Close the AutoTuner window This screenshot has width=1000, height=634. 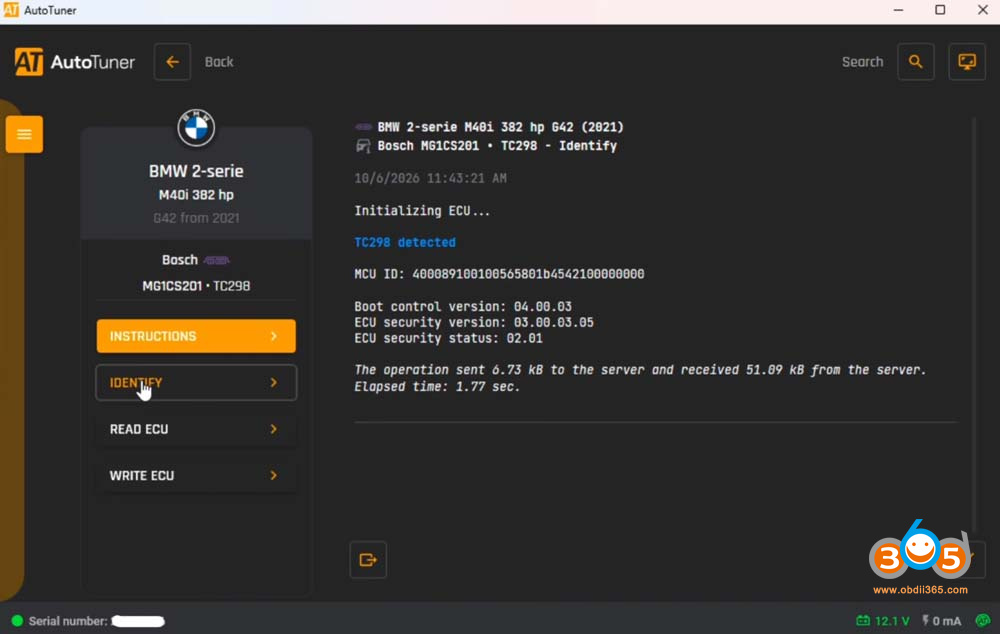click(x=983, y=10)
